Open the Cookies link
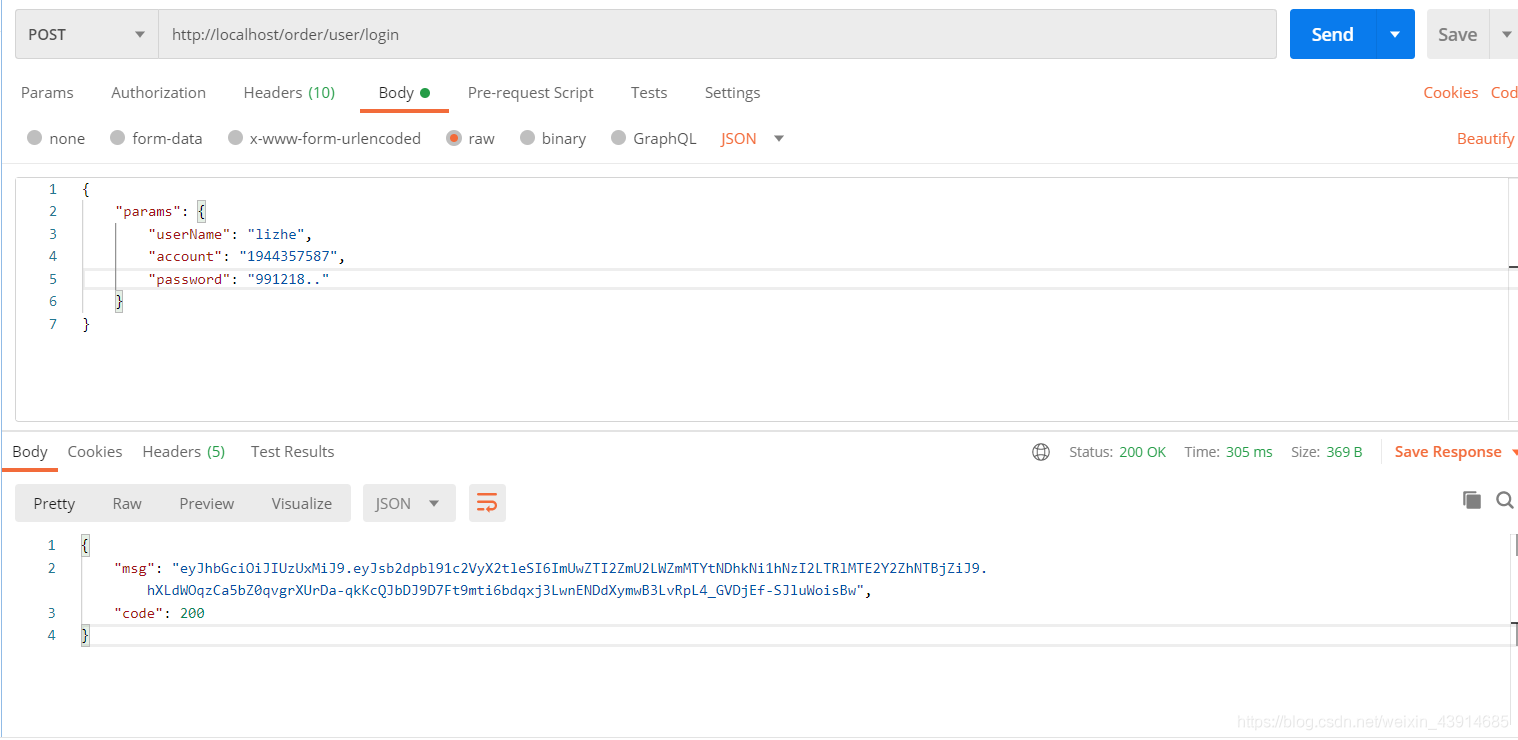Viewport: 1518px width, 740px height. pyautogui.click(x=1450, y=92)
